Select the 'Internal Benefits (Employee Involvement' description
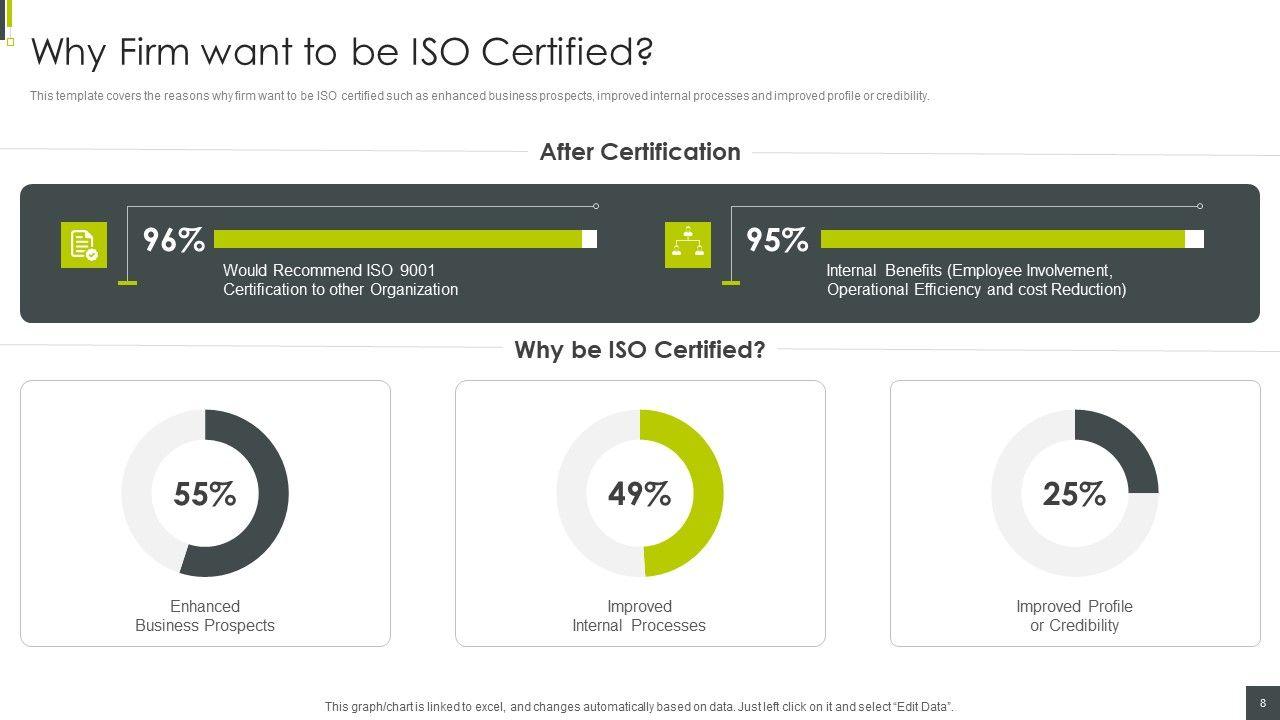The width and height of the screenshot is (1280, 720). click(976, 280)
